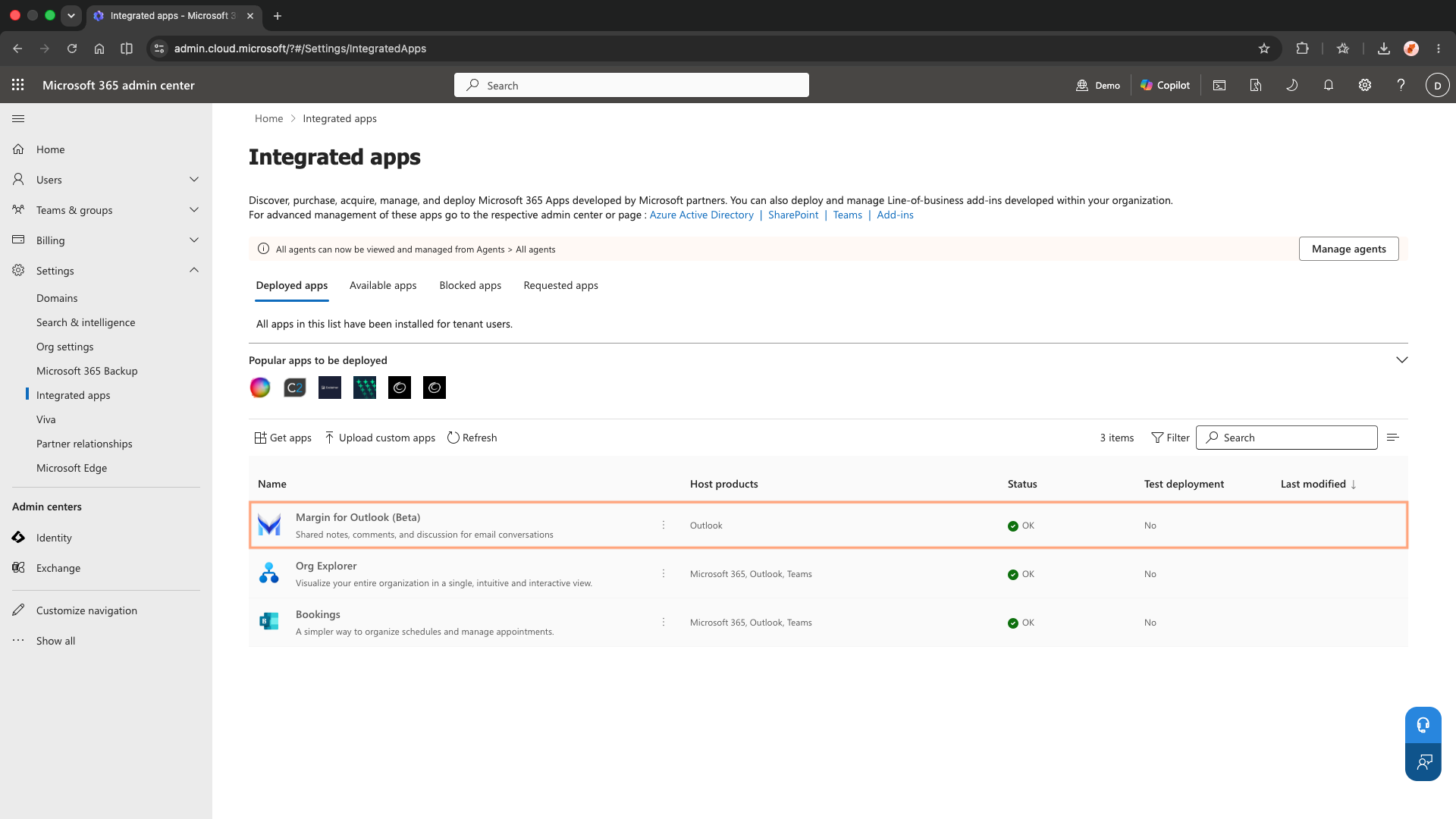Screen dimensions: 1456x819
Task: Collapse the navigation hamburger menu
Action: point(18,118)
